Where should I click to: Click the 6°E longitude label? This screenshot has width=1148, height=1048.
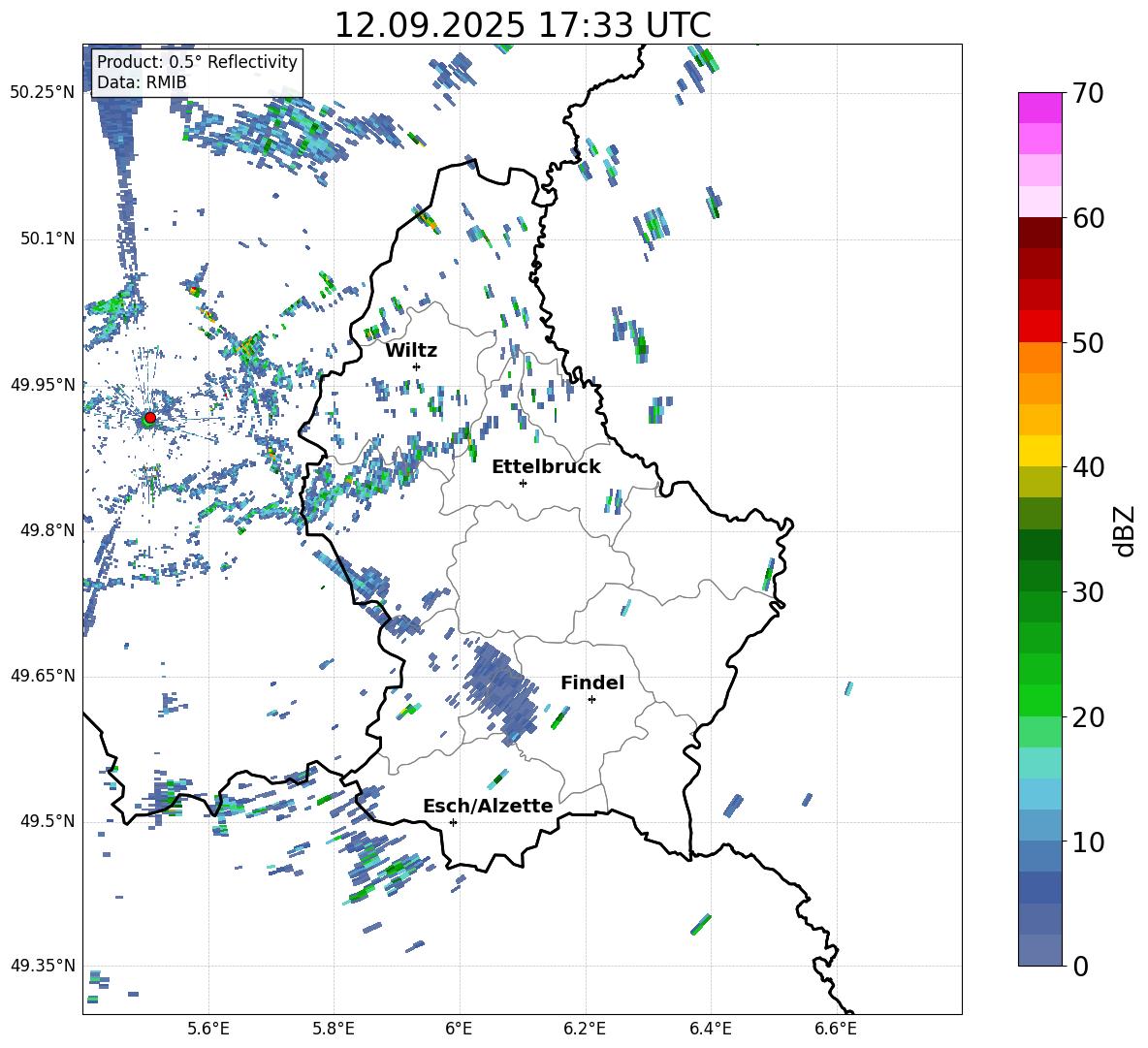459,1029
